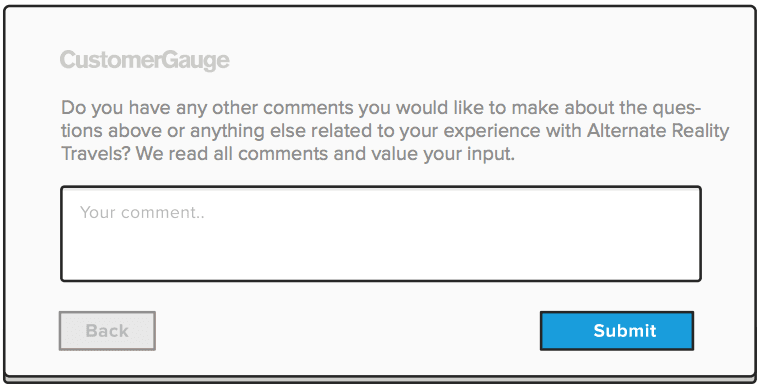The width and height of the screenshot is (765, 391).
Task: Click the question text about other comments
Action: (x=395, y=130)
